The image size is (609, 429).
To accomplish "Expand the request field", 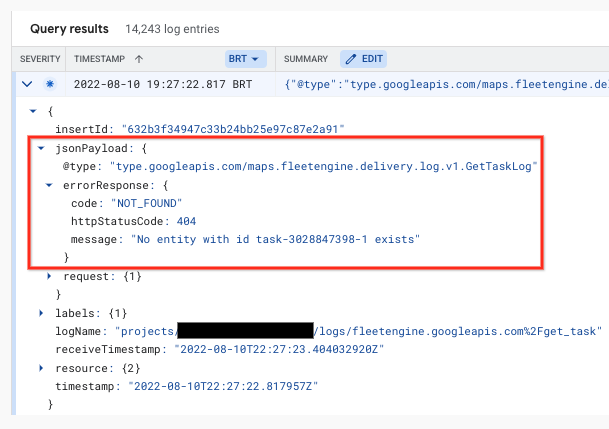I will tap(50, 276).
